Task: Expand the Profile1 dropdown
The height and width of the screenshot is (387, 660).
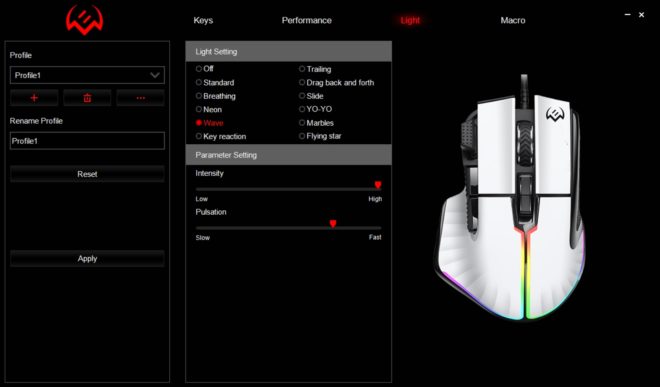Action: tap(87, 75)
